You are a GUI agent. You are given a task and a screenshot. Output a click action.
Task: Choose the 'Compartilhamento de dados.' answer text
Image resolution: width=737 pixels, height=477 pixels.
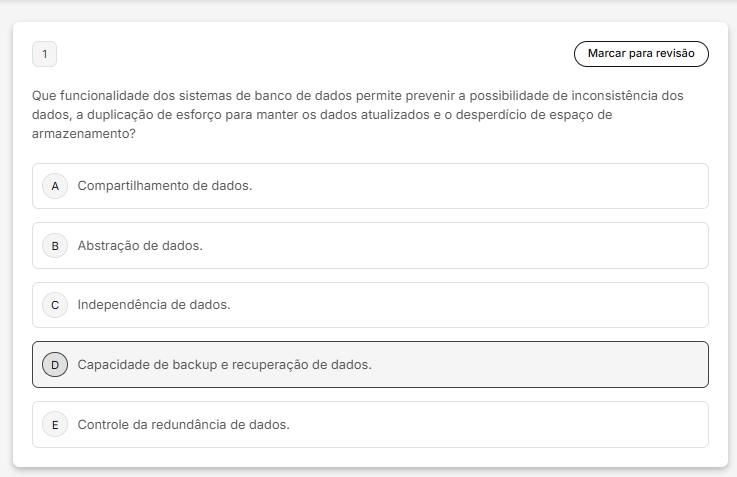(x=165, y=186)
